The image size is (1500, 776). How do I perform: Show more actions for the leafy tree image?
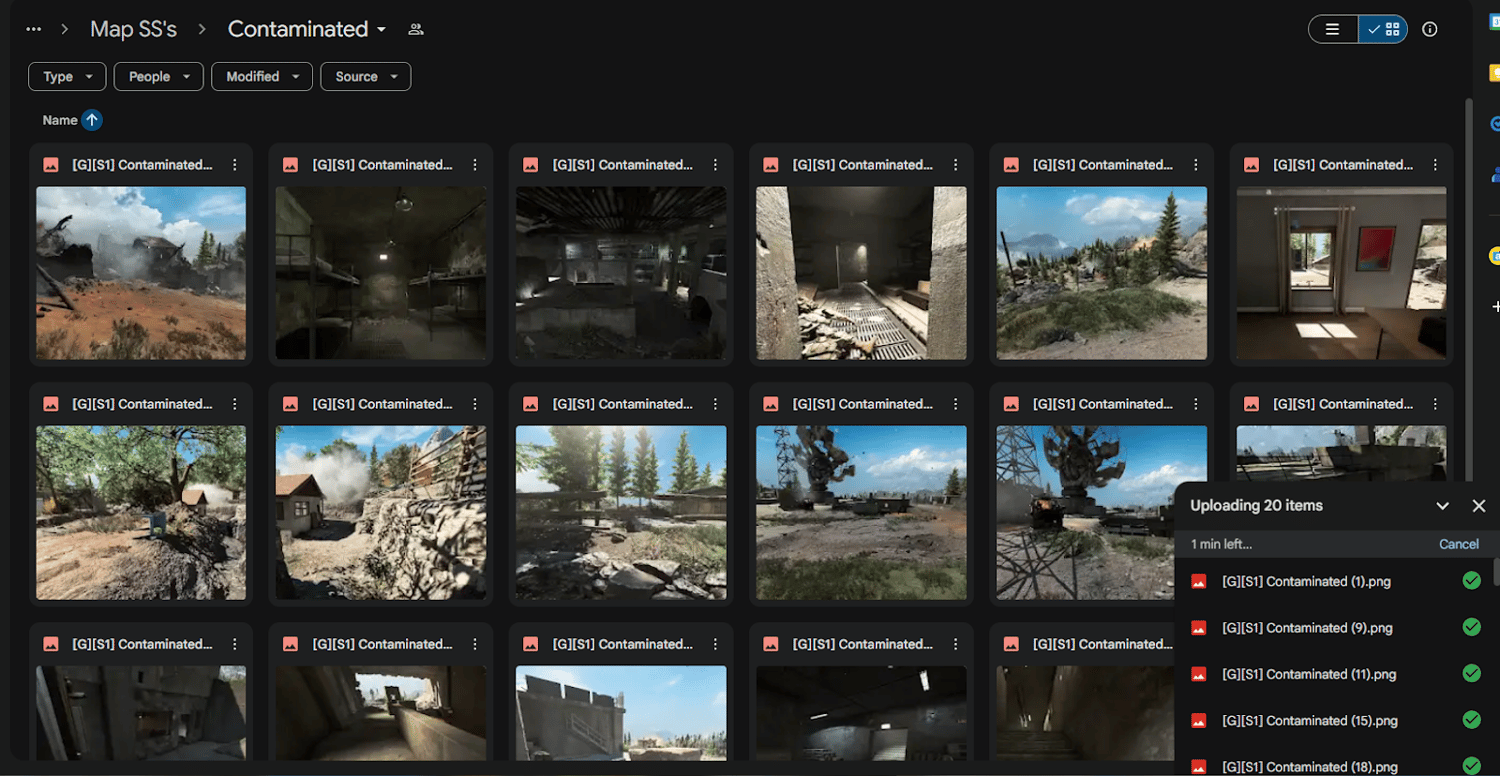pos(235,404)
